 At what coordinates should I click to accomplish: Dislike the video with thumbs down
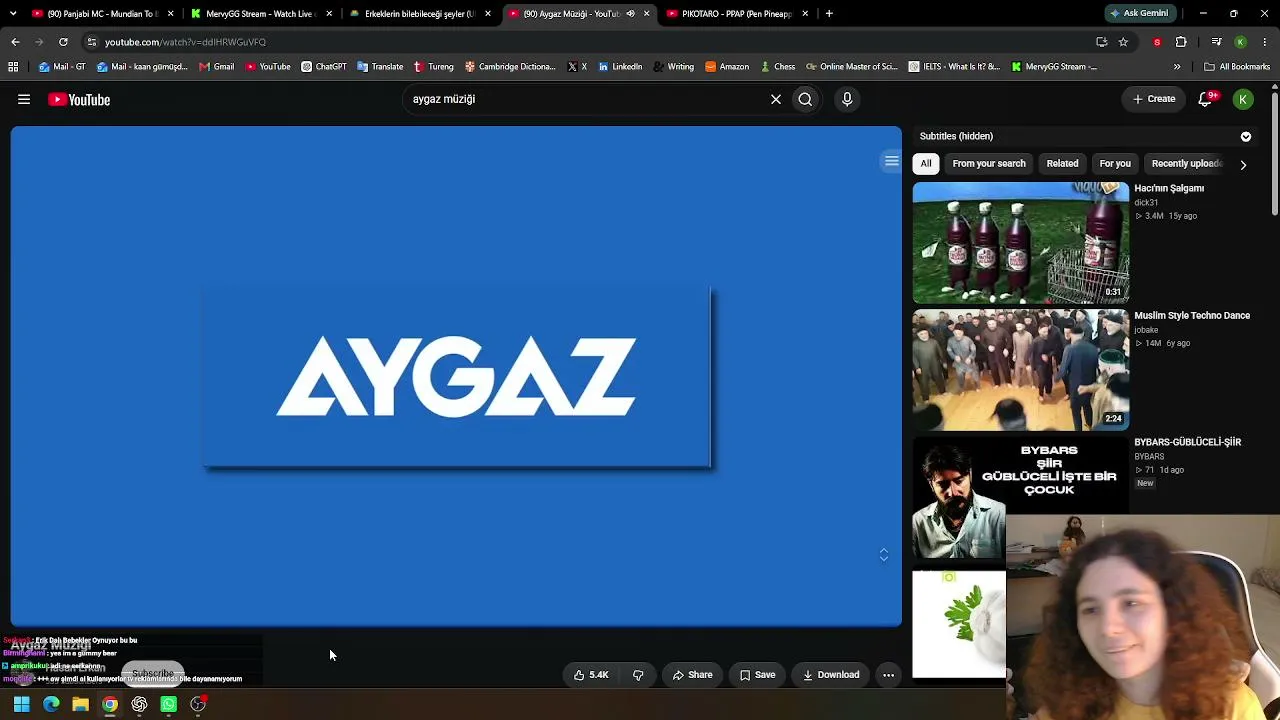coord(638,675)
